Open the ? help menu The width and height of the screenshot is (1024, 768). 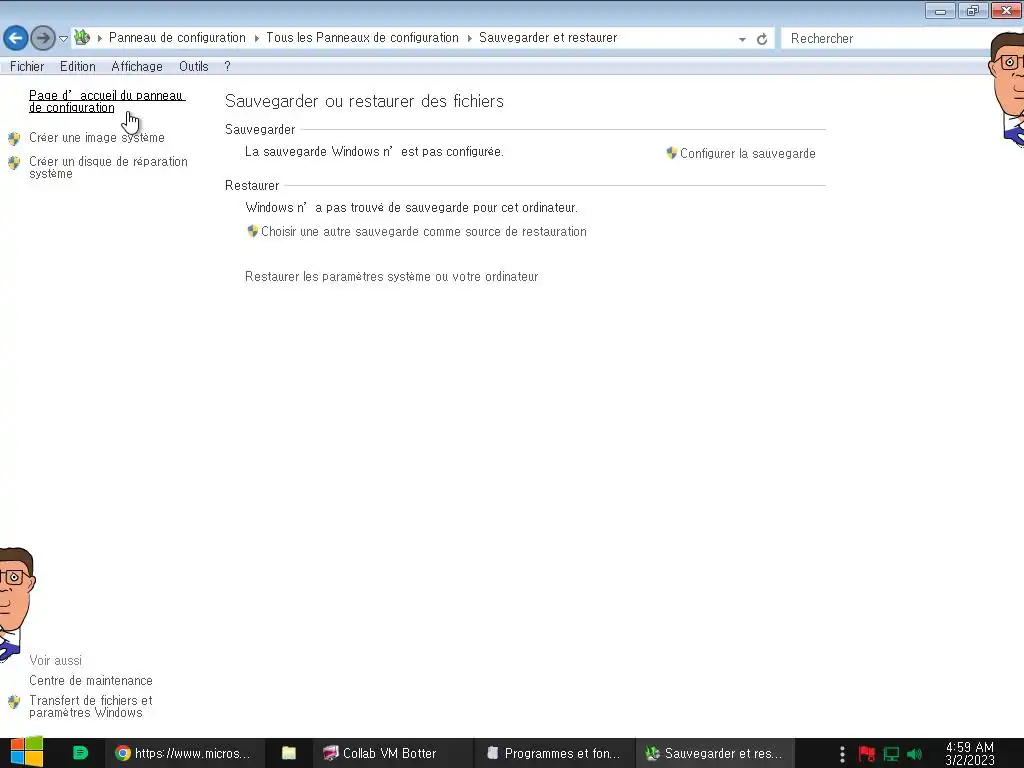coord(227,66)
